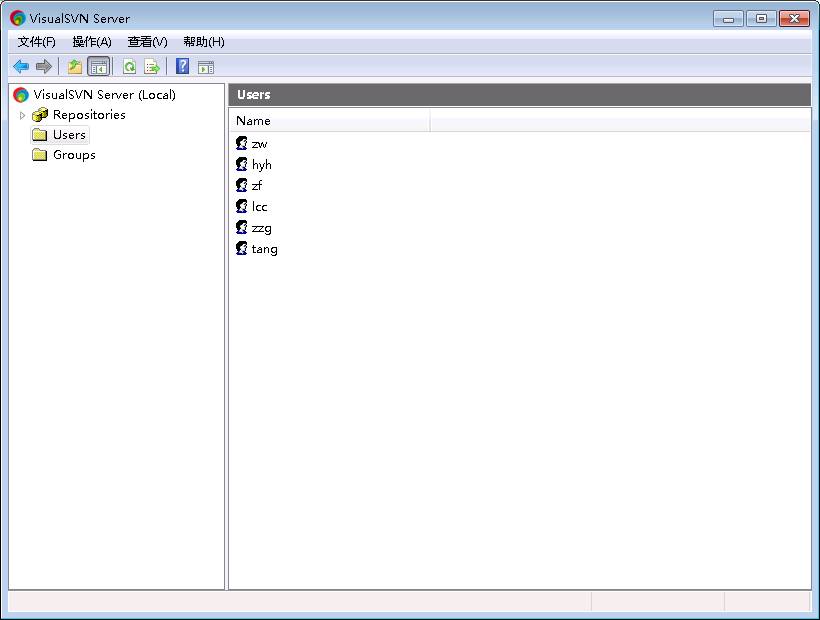Open the 查看(V) menu

[x=147, y=42]
